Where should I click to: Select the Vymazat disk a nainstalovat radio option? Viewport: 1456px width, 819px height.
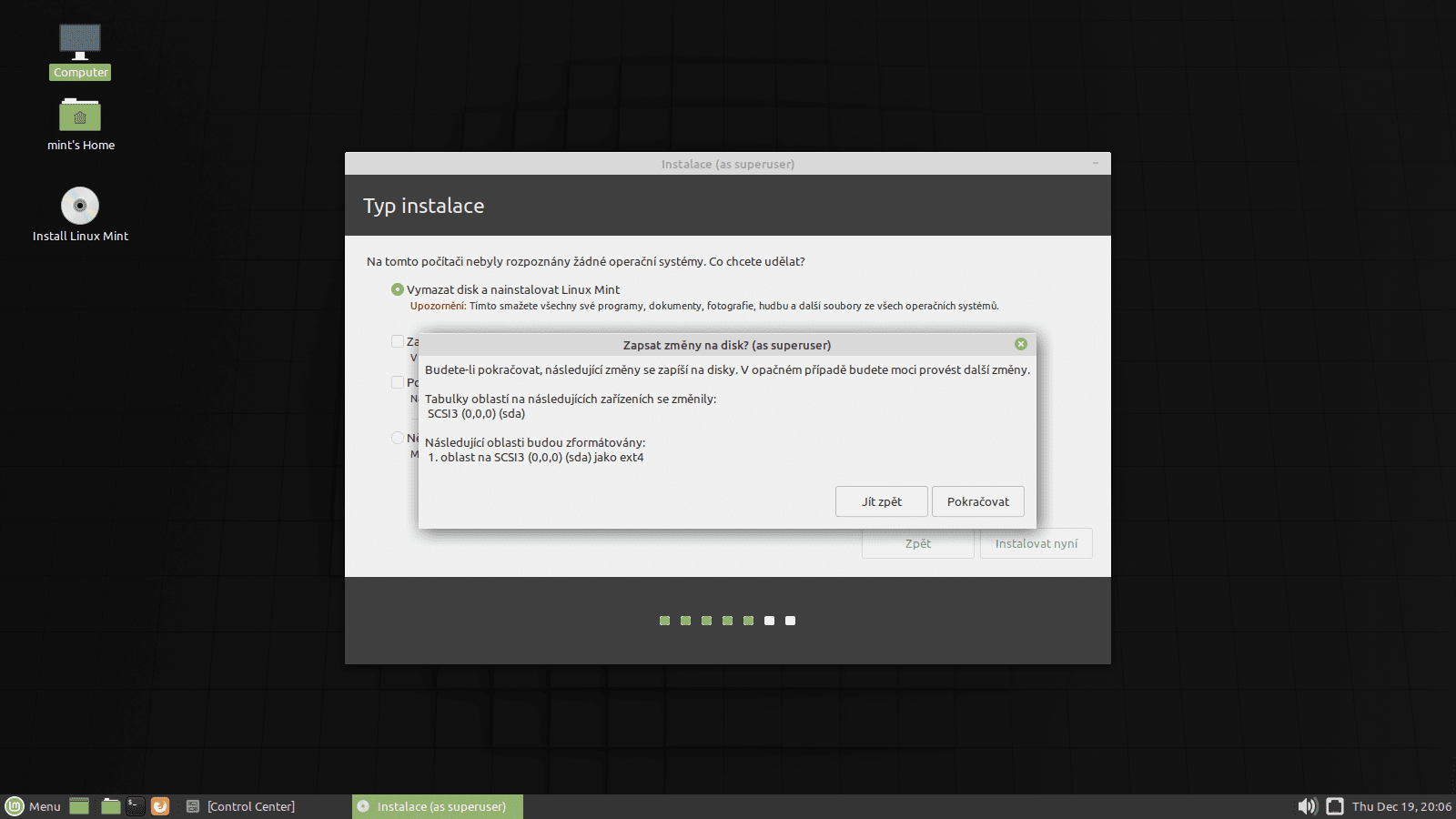click(398, 288)
